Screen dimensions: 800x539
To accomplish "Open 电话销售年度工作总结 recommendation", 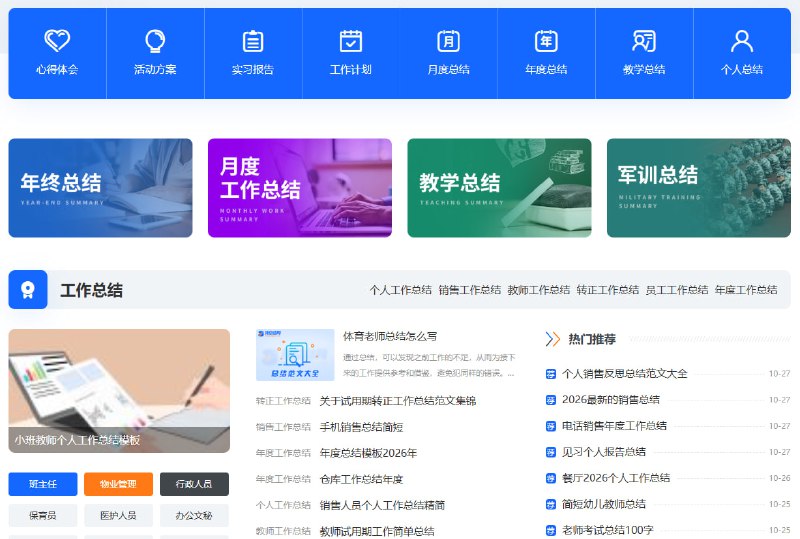I will (614, 426).
